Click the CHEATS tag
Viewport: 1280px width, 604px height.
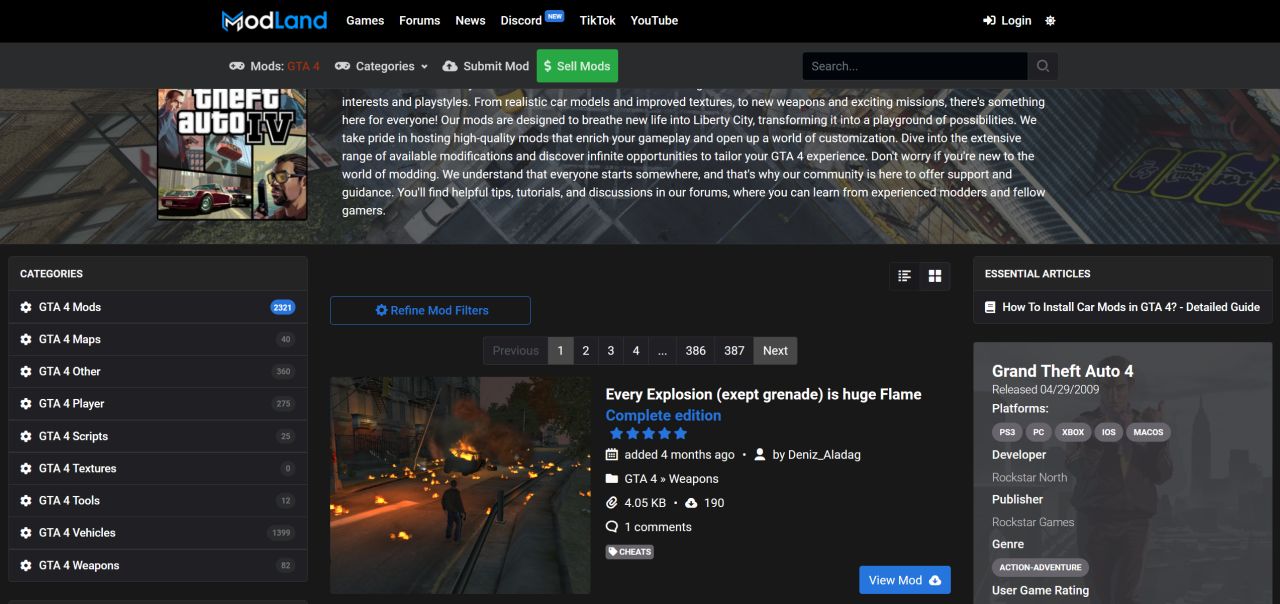(629, 552)
